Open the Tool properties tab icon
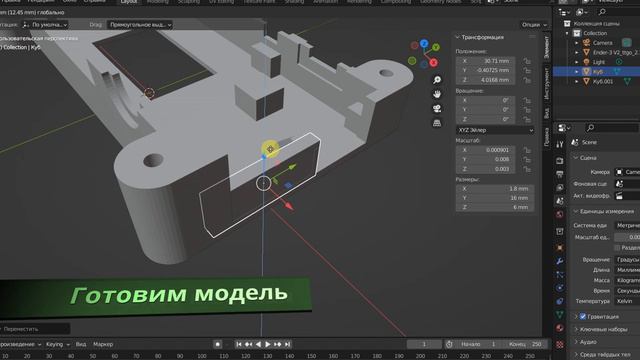This screenshot has height=360, width=640. (x=560, y=145)
